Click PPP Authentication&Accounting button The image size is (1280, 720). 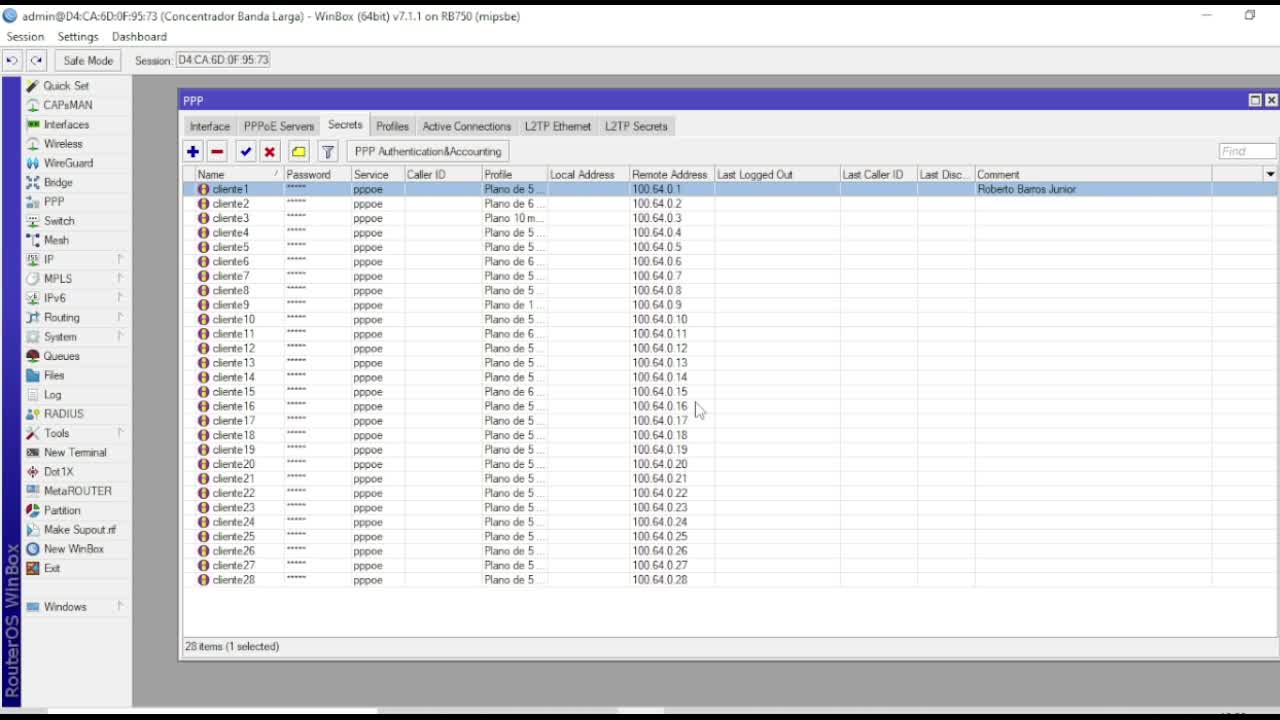(428, 152)
